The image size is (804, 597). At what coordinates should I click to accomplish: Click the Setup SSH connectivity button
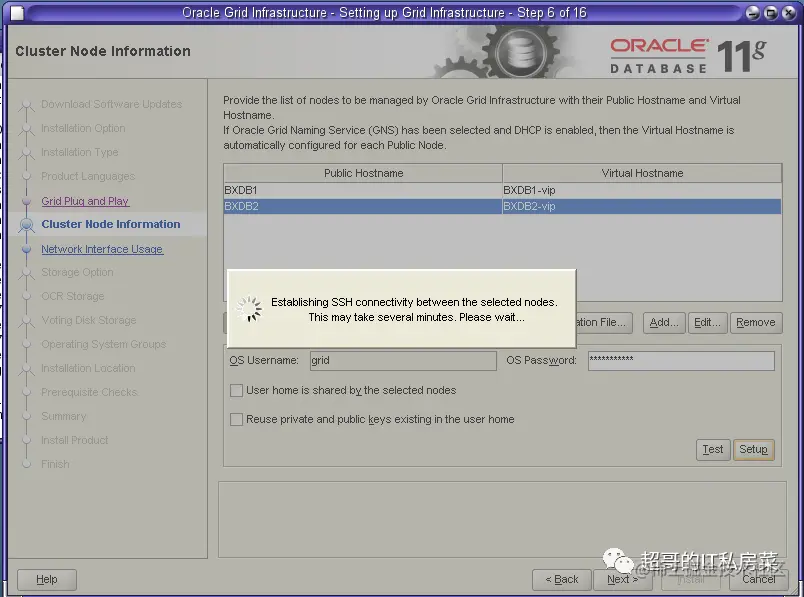753,450
